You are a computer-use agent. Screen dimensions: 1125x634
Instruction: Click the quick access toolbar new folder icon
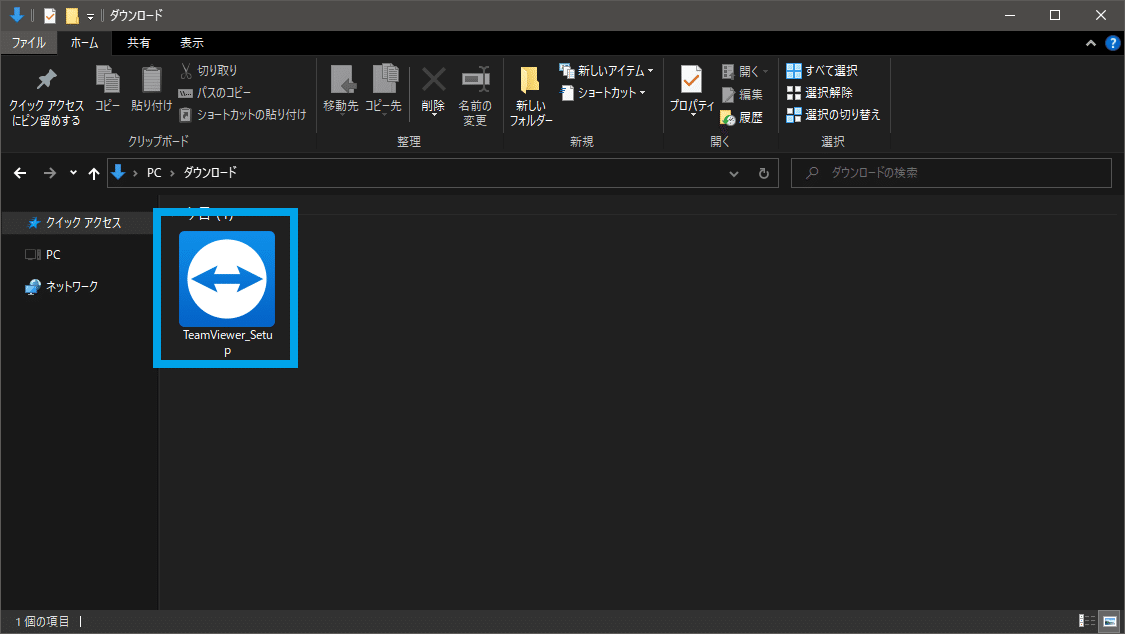(x=72, y=15)
